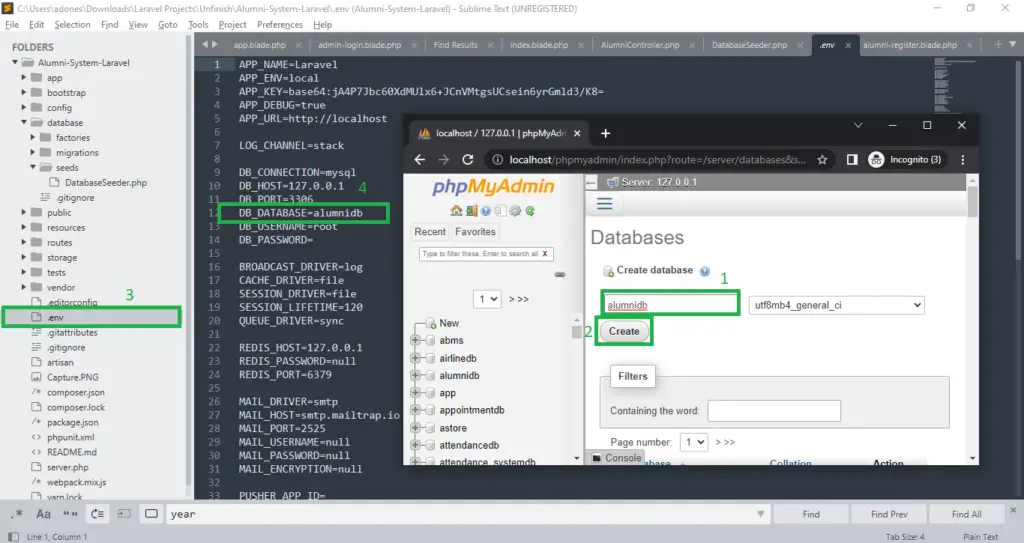The height and width of the screenshot is (543, 1024).
Task: Toggle whole word search option
Action: pos(71,514)
